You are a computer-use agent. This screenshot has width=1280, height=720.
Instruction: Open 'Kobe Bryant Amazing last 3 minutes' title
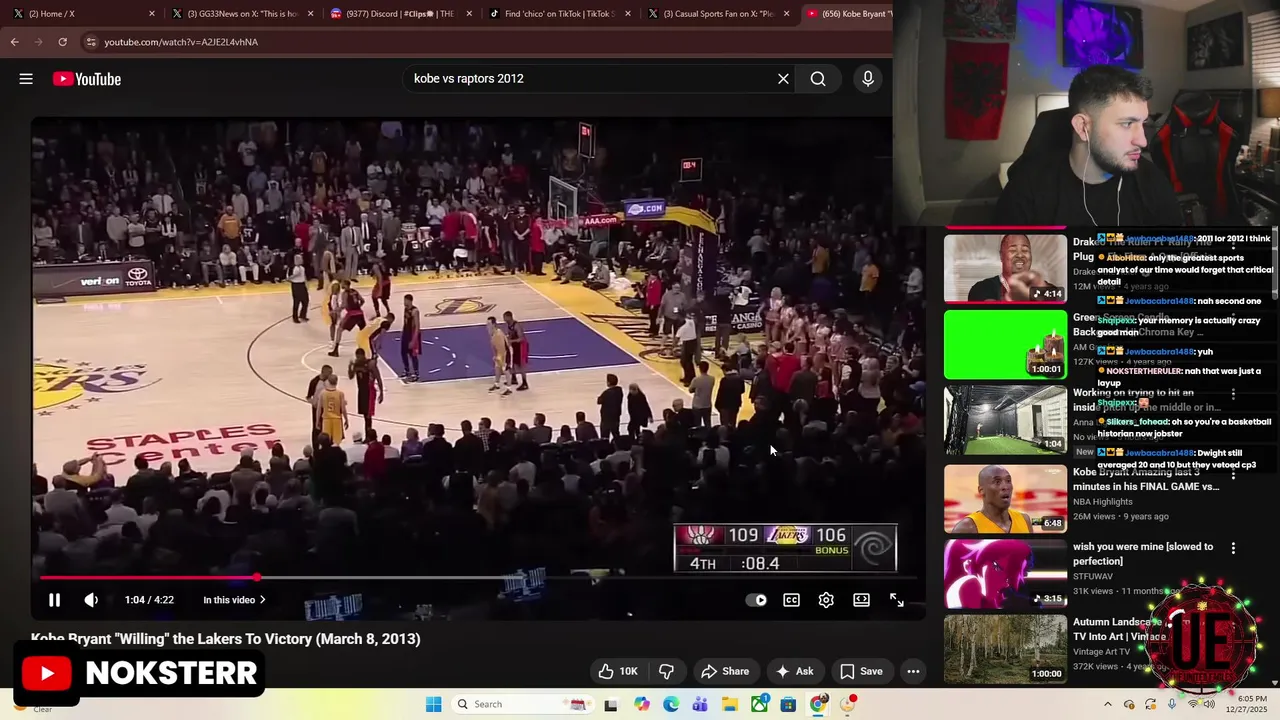click(1146, 479)
